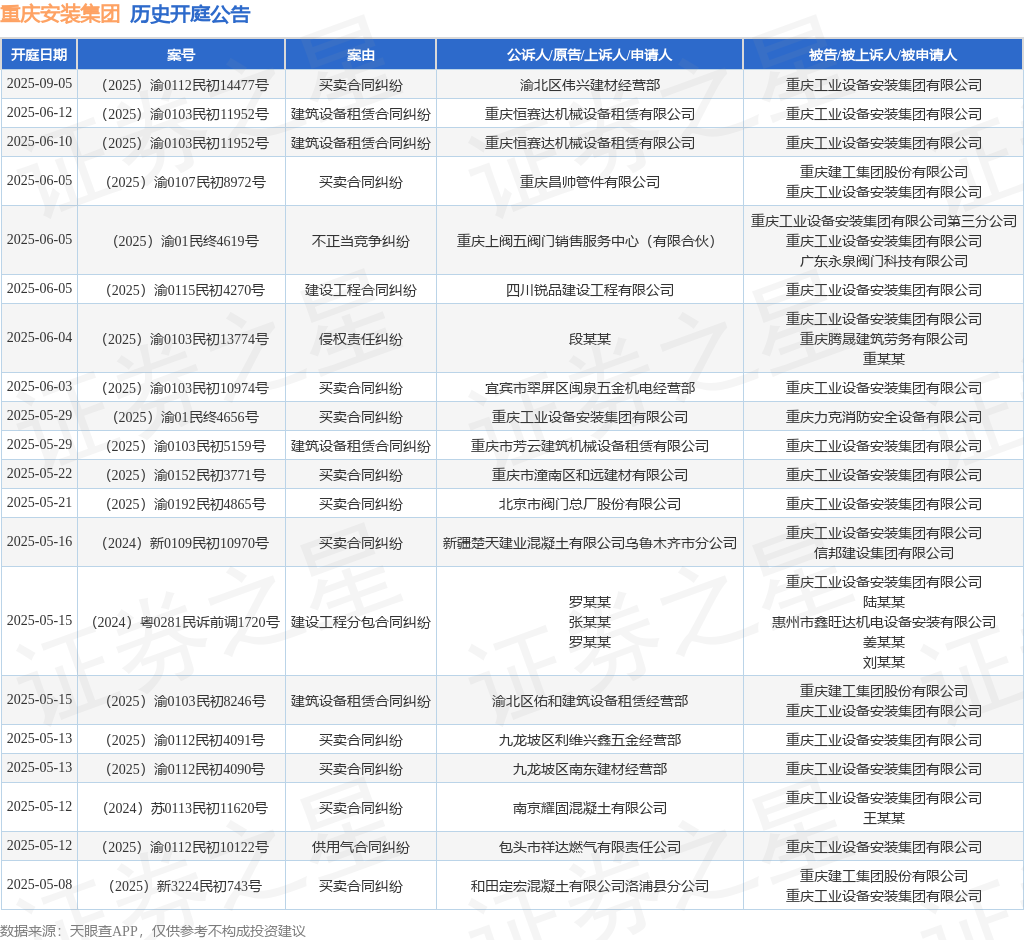
Task: Click the 公诉人/原告/上诉人/申请人 column header
Action: click(x=589, y=55)
